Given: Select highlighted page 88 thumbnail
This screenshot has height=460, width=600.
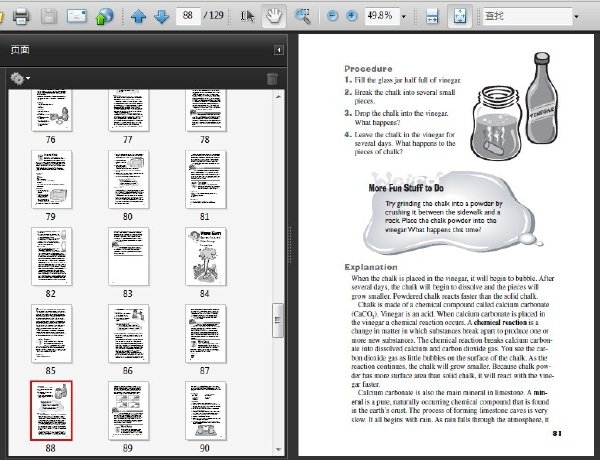Looking at the screenshot, I should [51, 411].
